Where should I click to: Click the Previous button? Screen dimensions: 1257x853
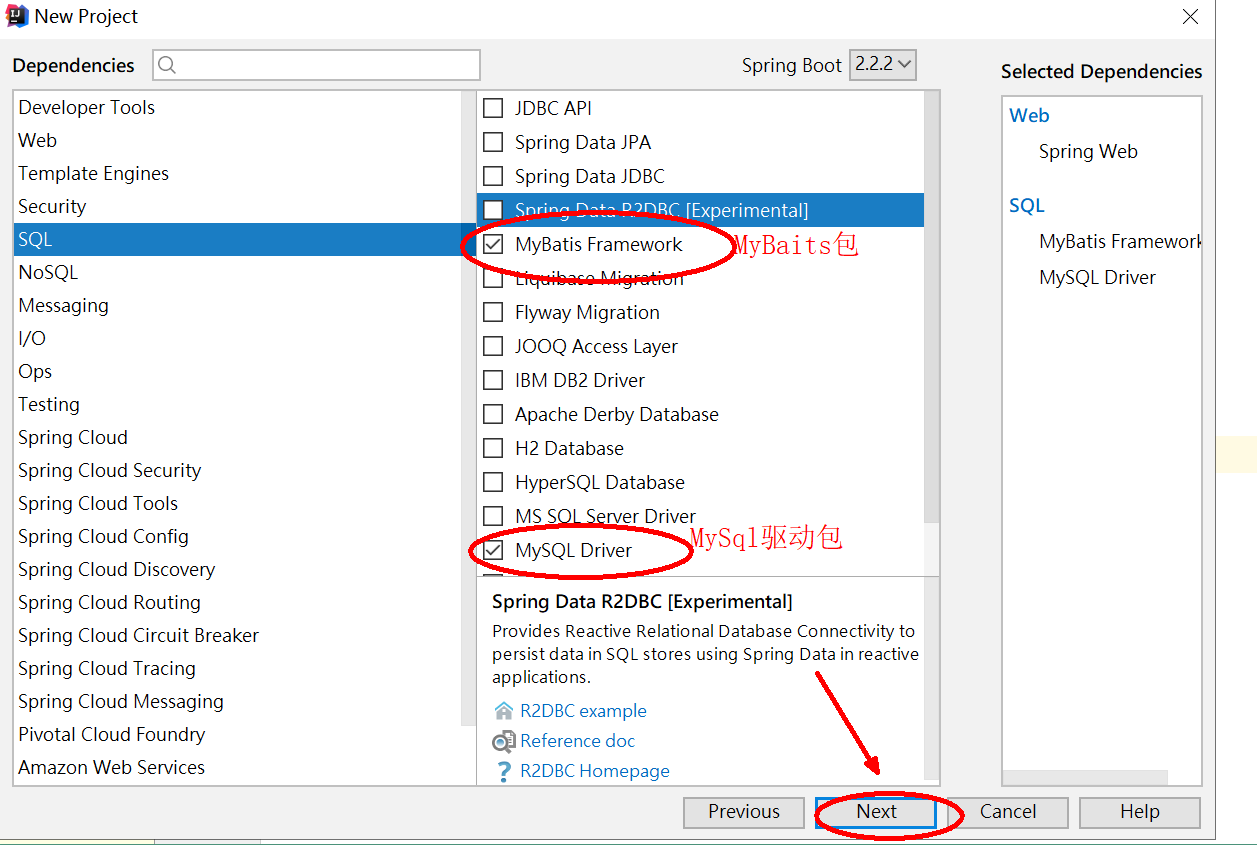tap(744, 812)
